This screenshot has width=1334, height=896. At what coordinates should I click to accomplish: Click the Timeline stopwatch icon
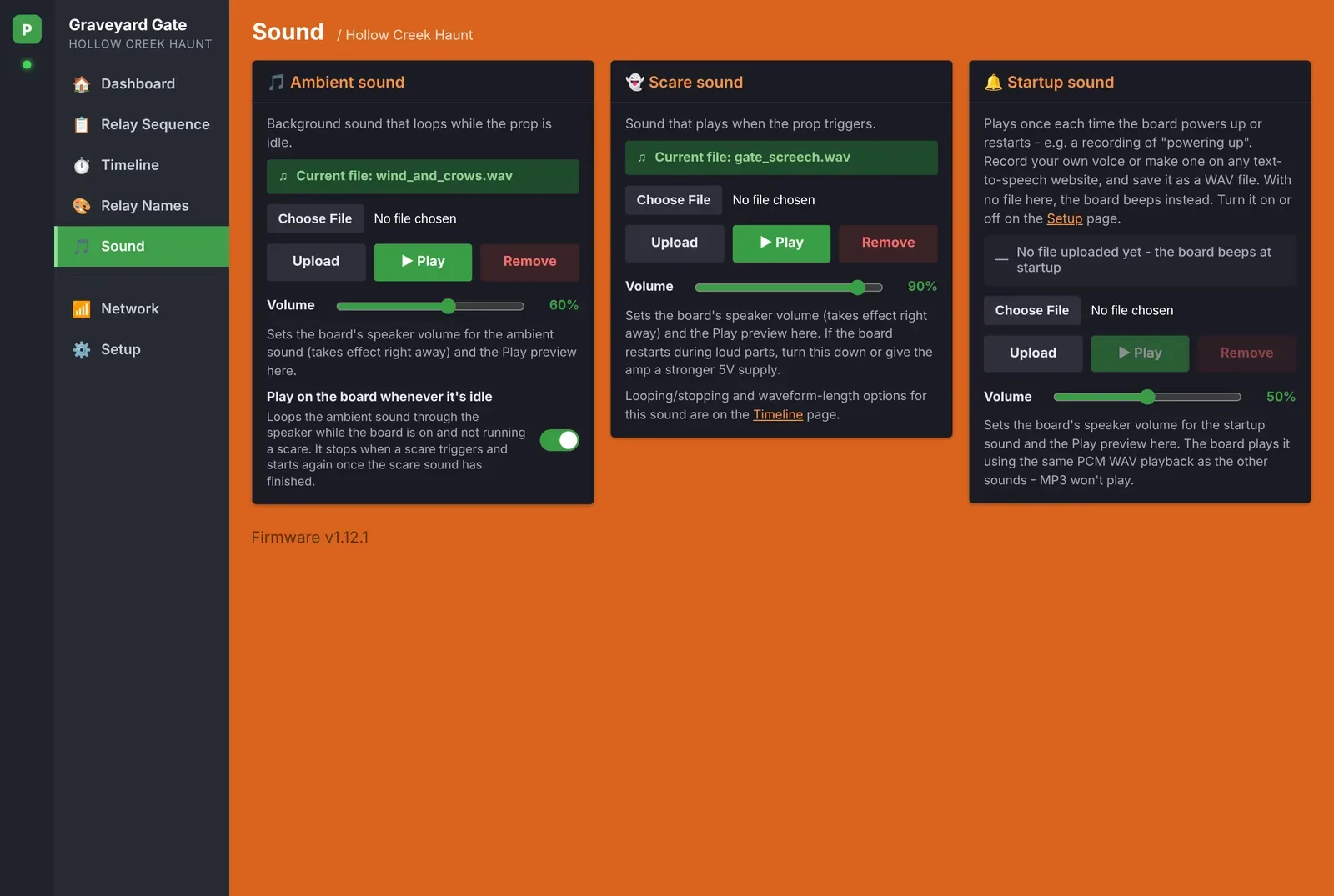click(82, 165)
